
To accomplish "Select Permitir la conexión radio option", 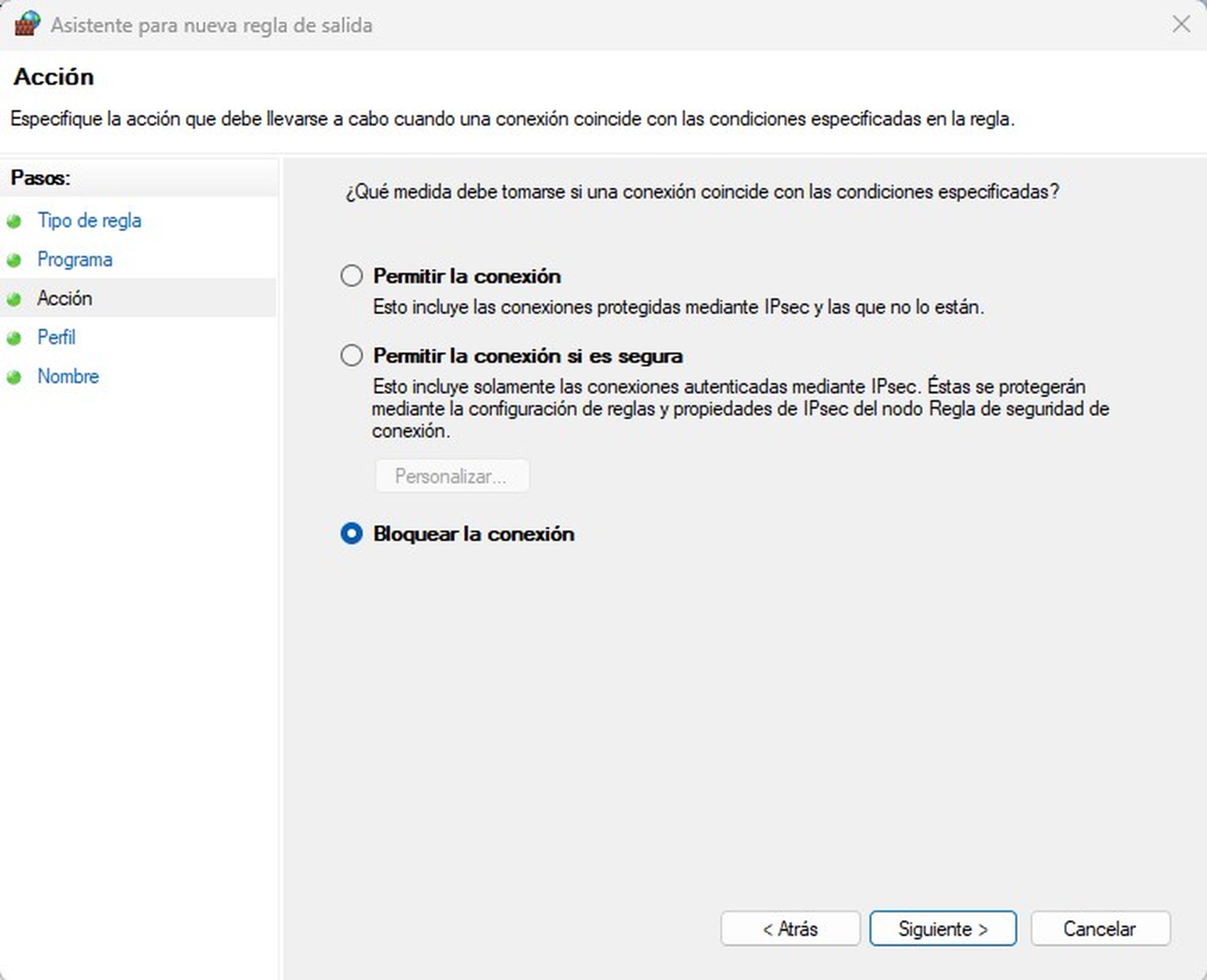I will click(351, 276).
